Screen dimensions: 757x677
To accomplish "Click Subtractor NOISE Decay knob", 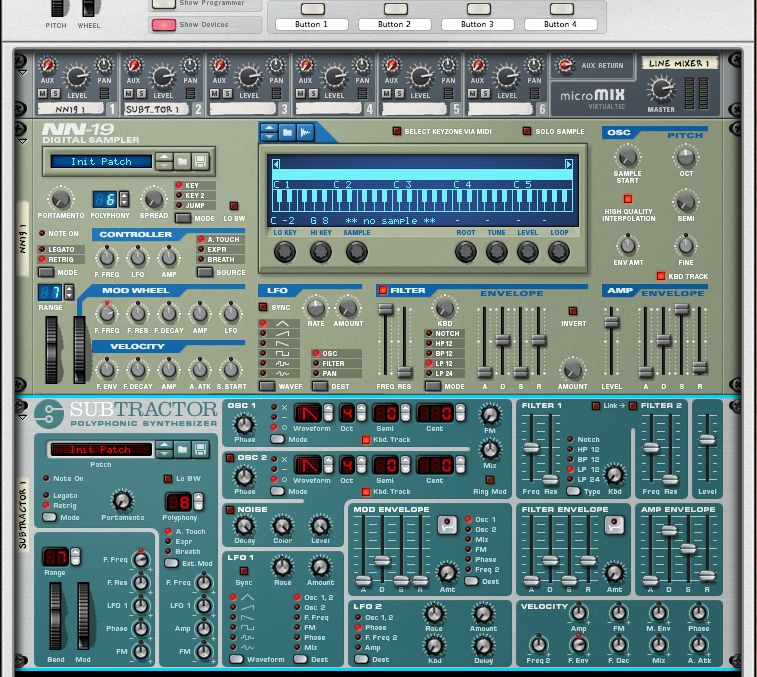I will [244, 525].
